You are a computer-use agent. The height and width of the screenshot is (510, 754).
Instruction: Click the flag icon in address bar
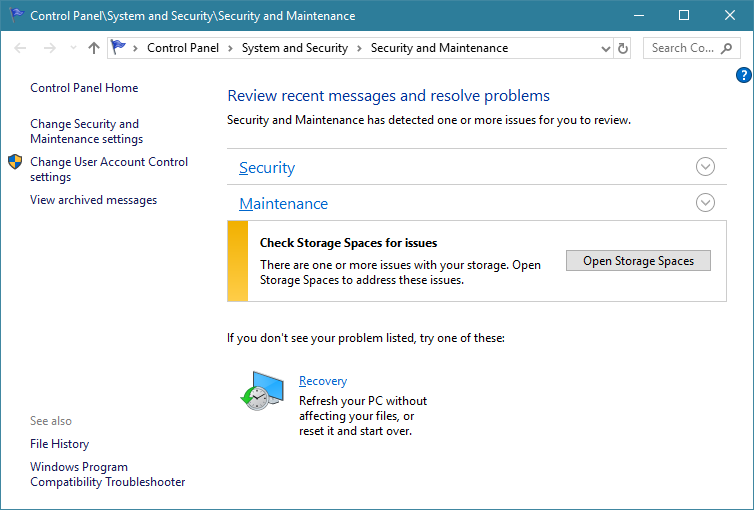(120, 48)
